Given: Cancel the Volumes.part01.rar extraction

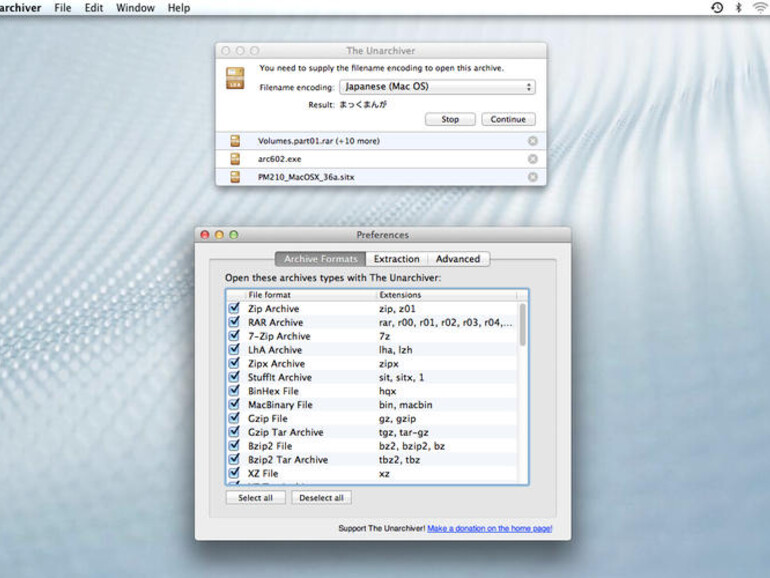Looking at the screenshot, I should (x=532, y=141).
